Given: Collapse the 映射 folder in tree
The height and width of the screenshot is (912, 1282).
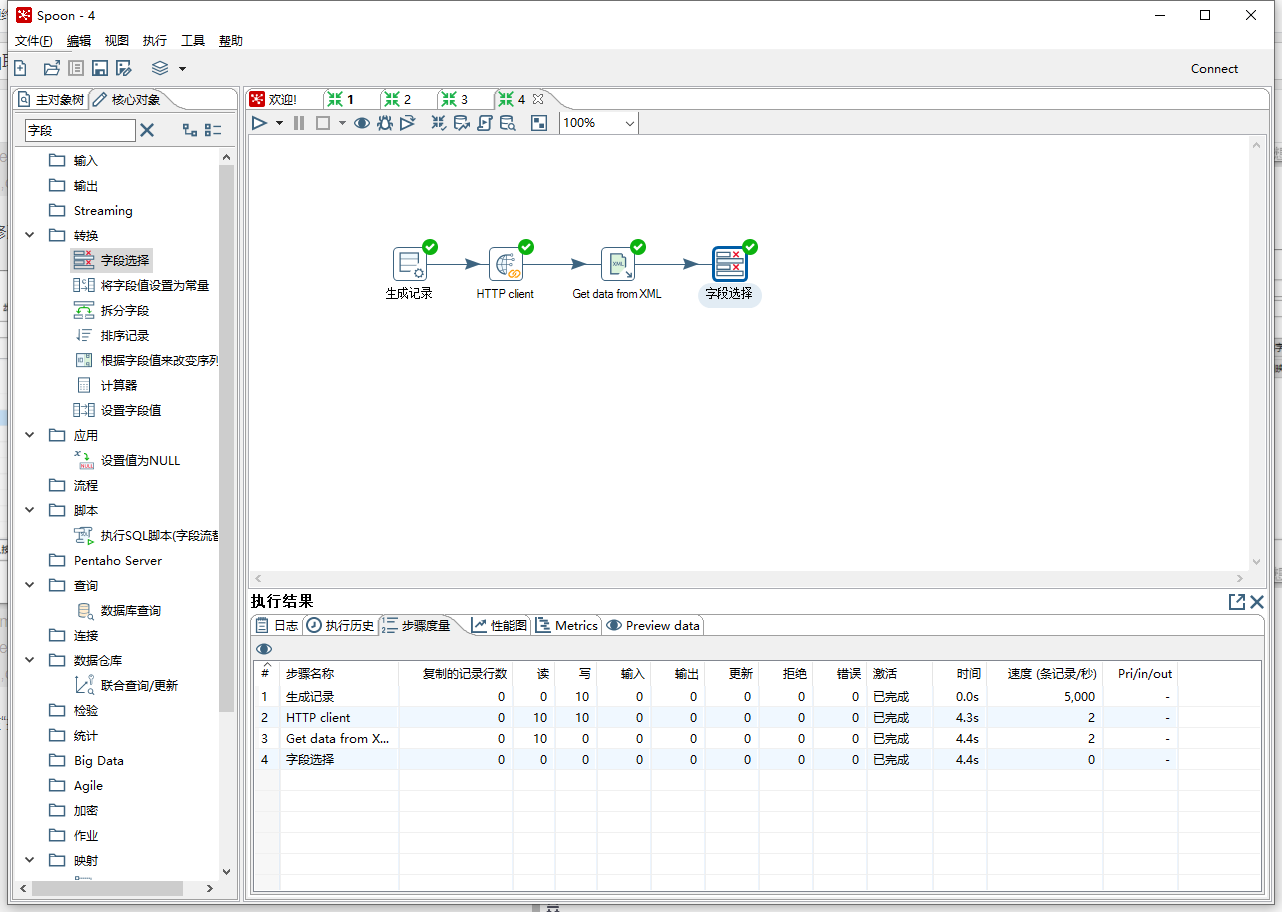Looking at the screenshot, I should tap(29, 861).
